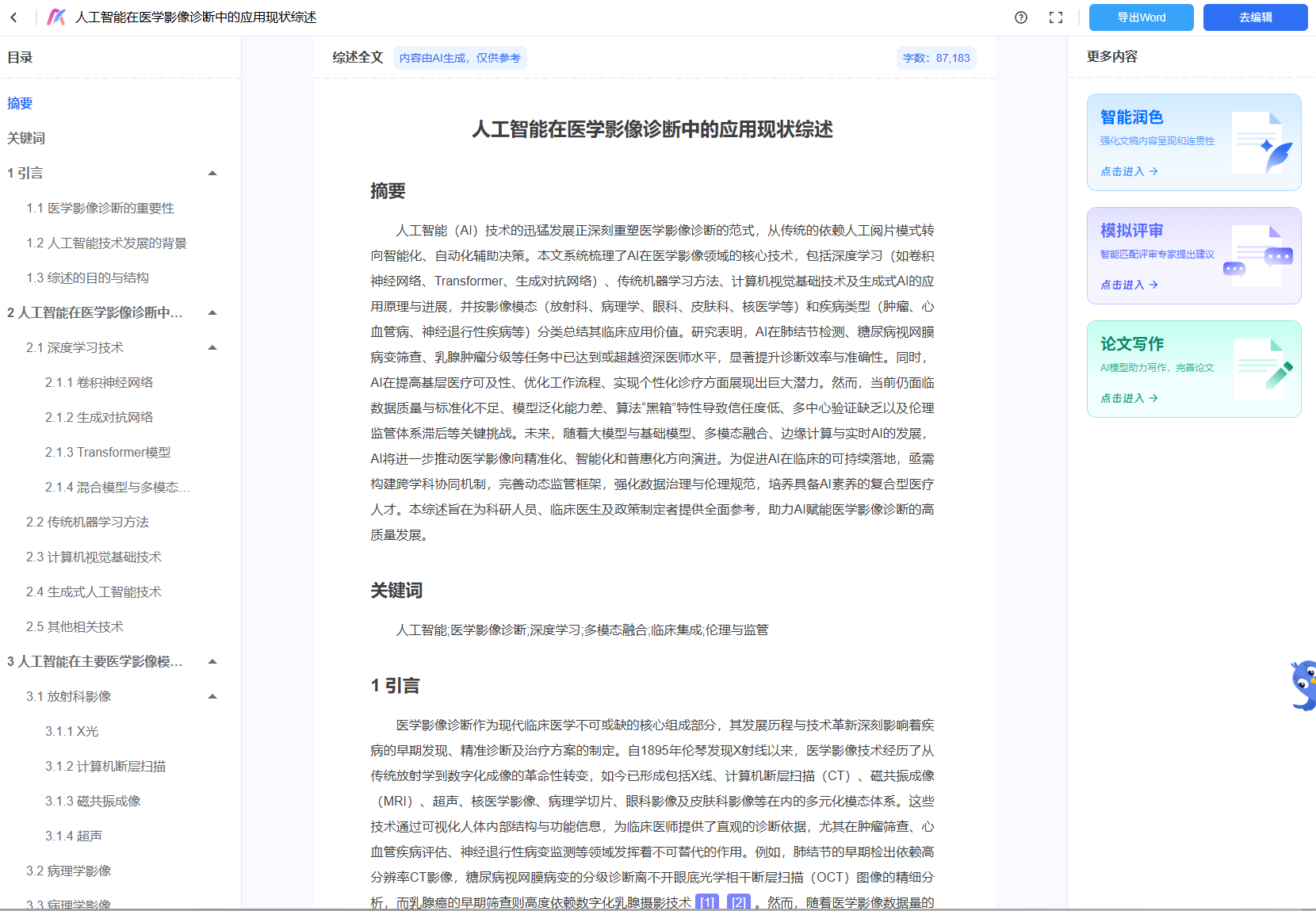Click the keywords line 人工智能;医学影像诊断
Viewport: 1316px width, 911px height.
pos(582,630)
